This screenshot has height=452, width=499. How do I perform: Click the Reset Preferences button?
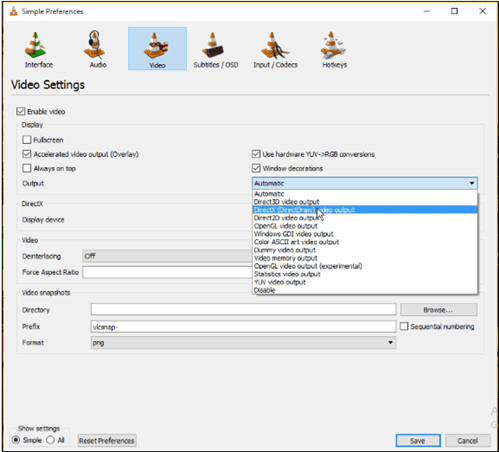pyautogui.click(x=107, y=441)
